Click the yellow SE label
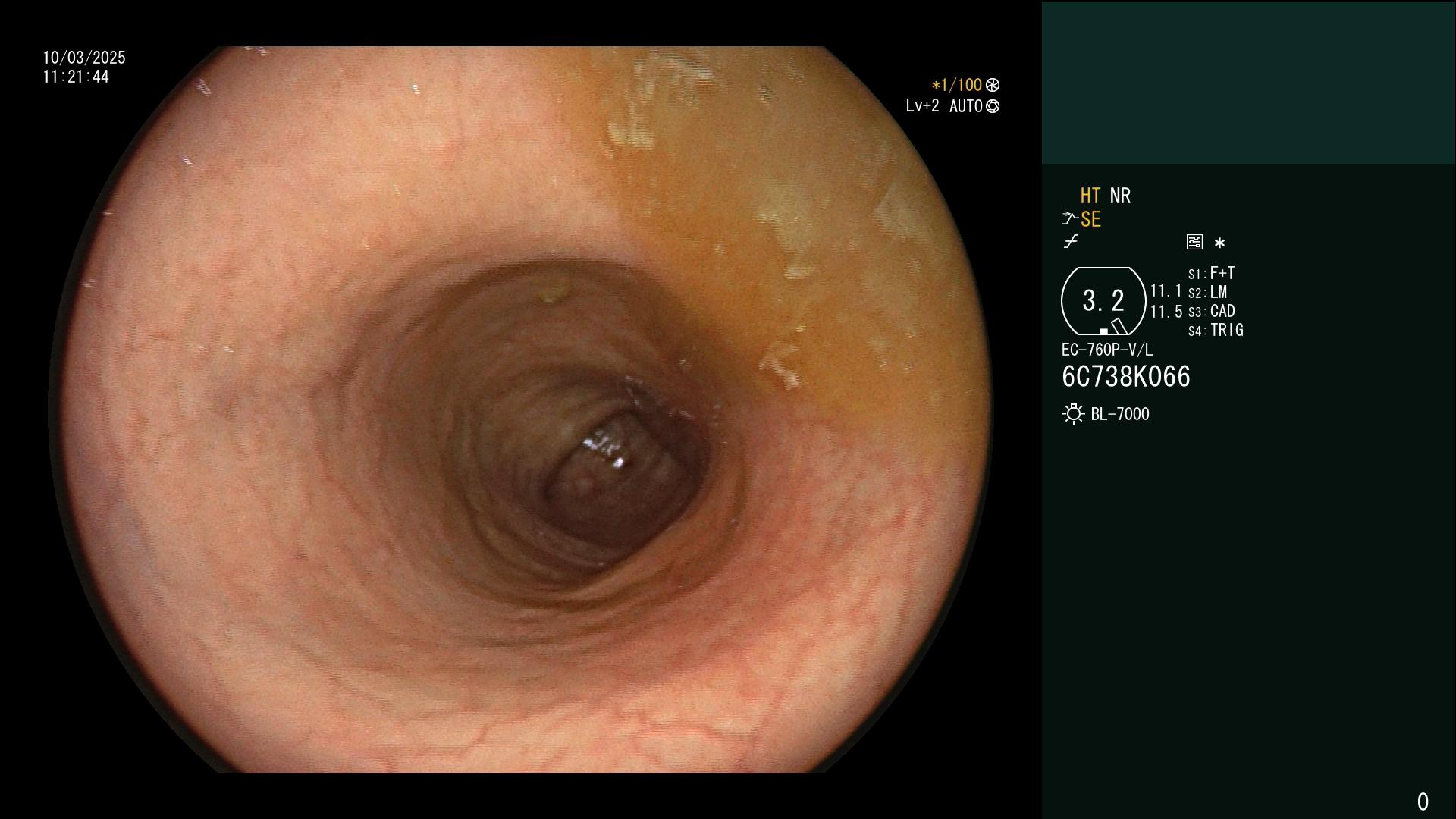Viewport: 1456px width, 819px height. click(x=1090, y=219)
